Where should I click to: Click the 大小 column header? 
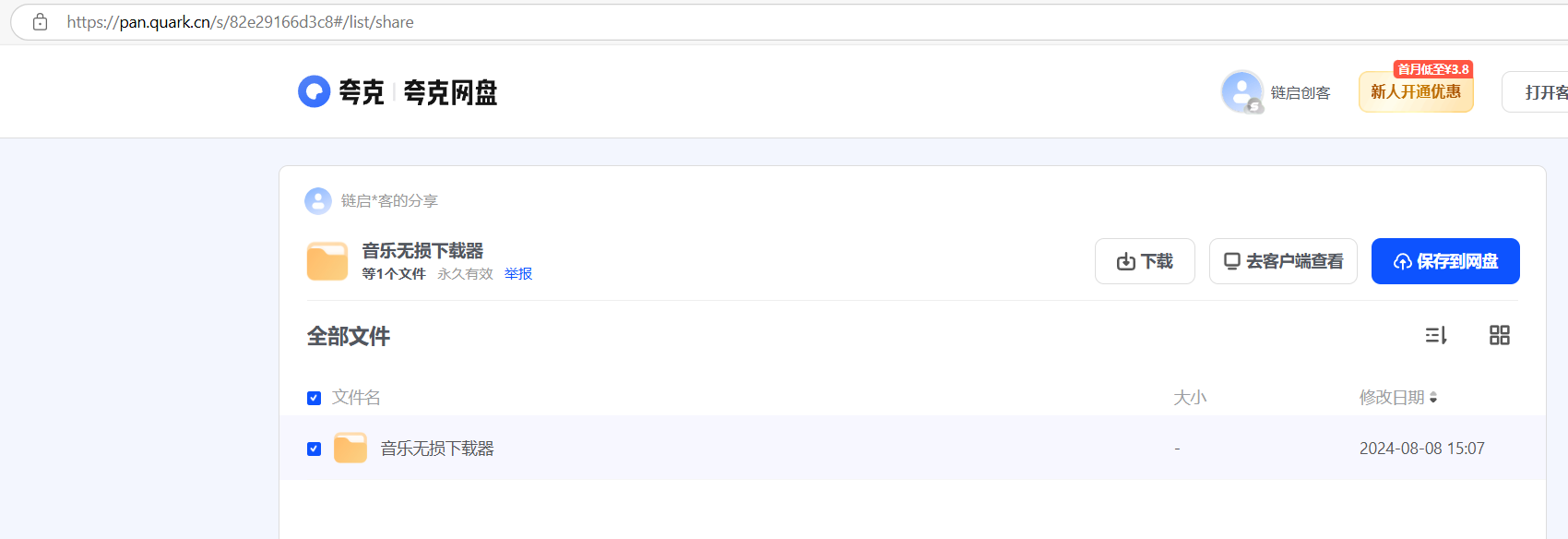coord(1190,398)
